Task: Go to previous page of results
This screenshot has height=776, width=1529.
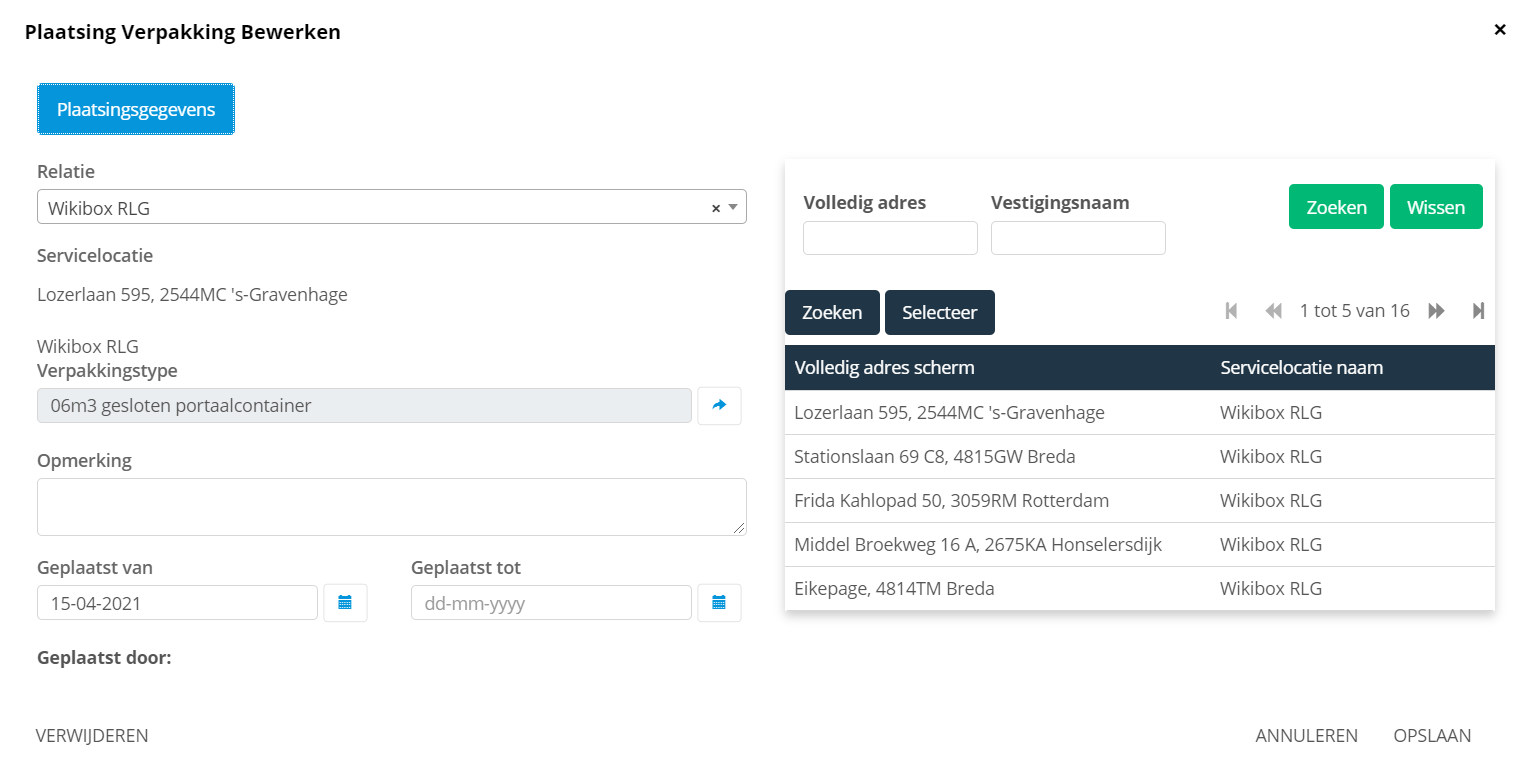Action: pos(1273,311)
